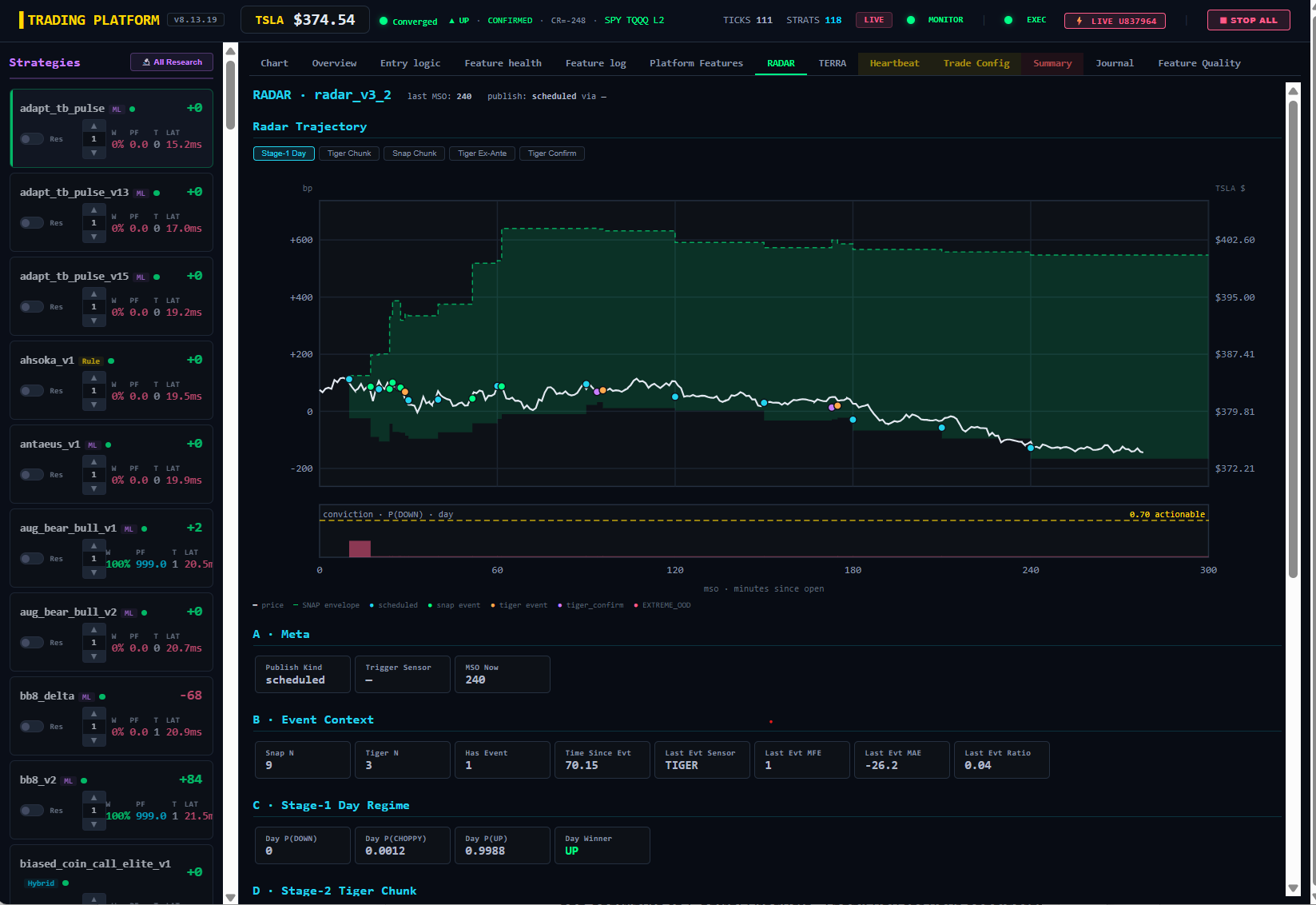Screen dimensions: 1316x905
Task: Click the green EXEC status dot
Action: tap(1008, 20)
